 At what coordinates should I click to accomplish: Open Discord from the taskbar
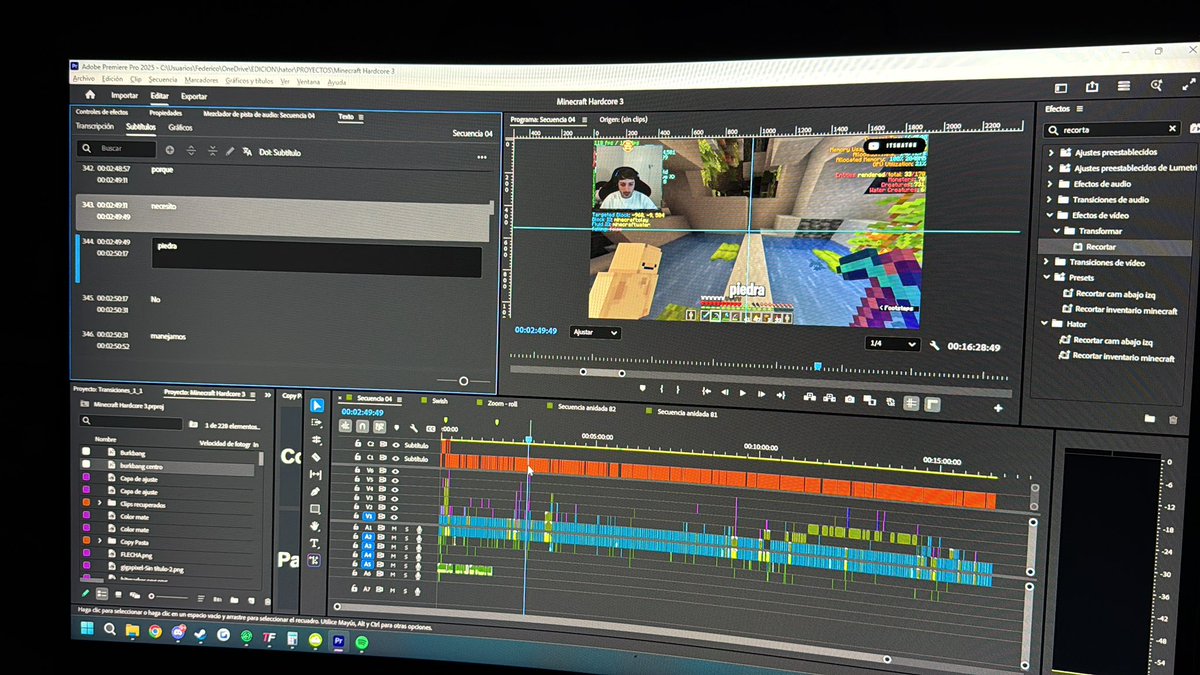coord(179,632)
